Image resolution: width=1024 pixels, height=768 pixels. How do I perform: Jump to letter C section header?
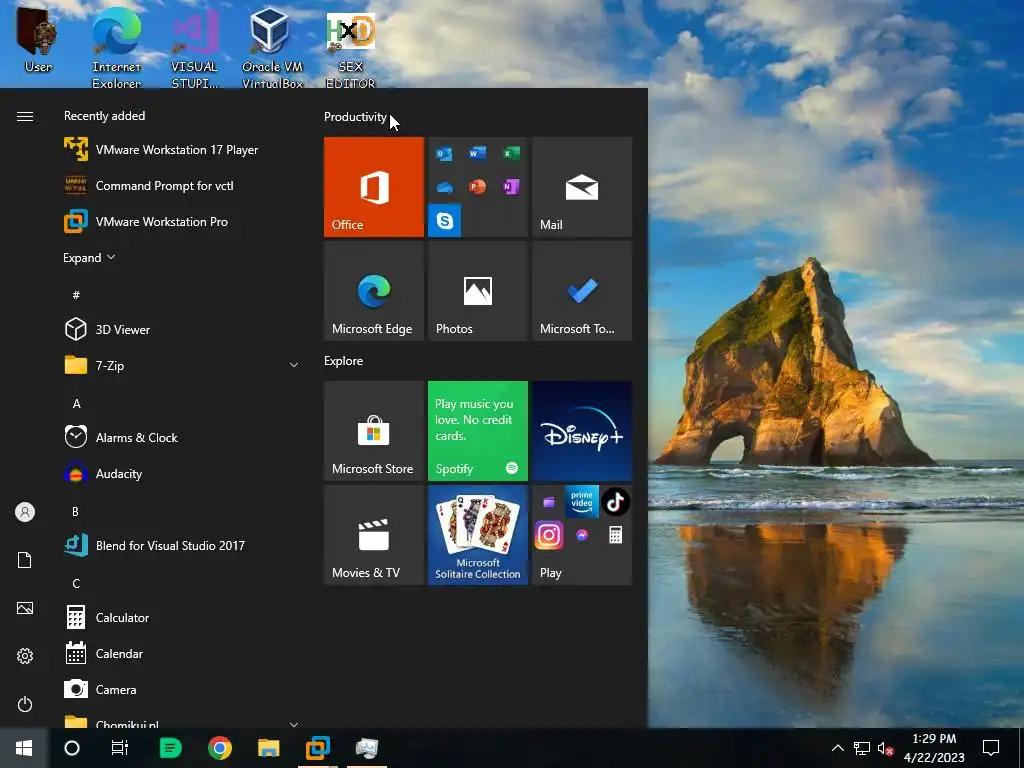coord(76,583)
